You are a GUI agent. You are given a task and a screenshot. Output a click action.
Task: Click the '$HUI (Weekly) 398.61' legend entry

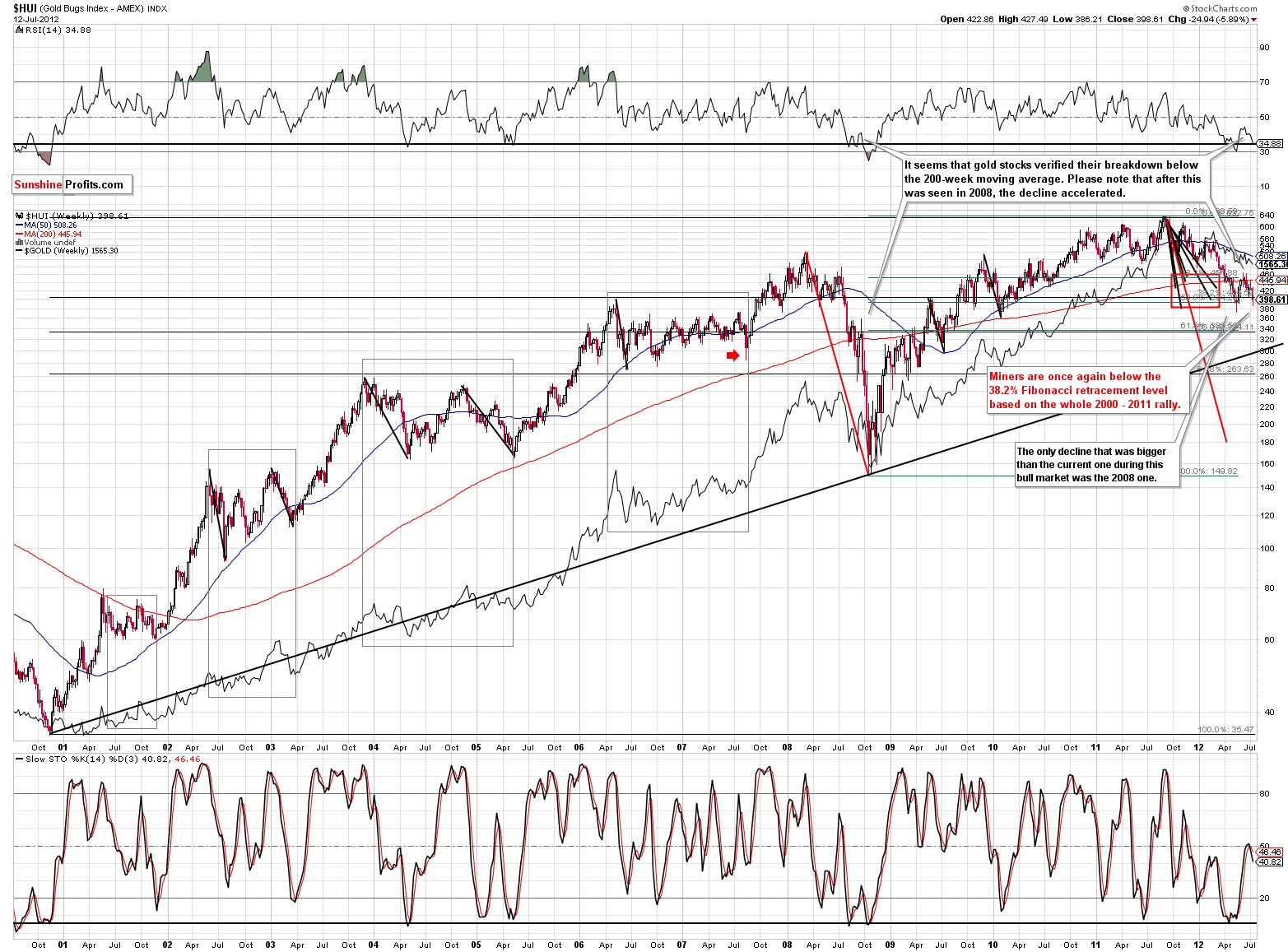[x=77, y=216]
